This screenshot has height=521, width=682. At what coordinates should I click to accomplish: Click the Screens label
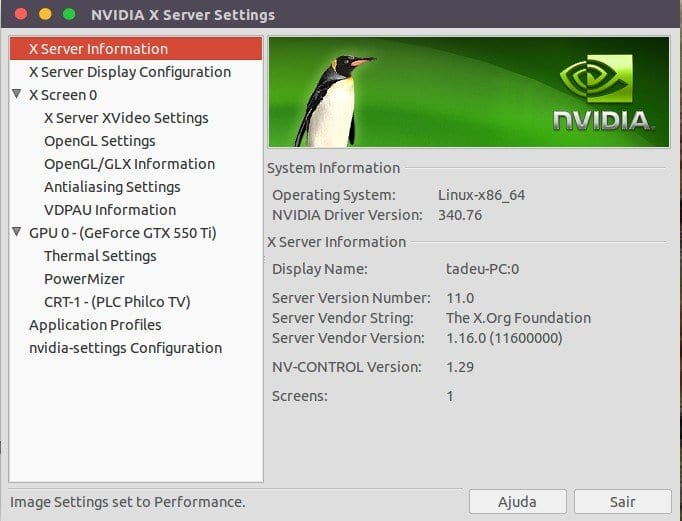299,396
